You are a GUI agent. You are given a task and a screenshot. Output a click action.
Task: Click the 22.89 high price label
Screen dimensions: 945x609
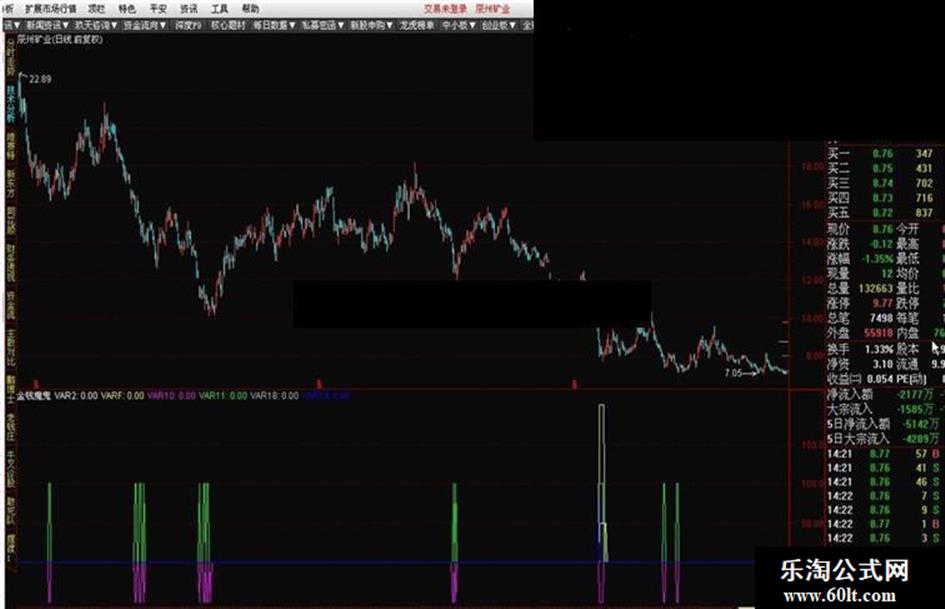click(x=40, y=79)
